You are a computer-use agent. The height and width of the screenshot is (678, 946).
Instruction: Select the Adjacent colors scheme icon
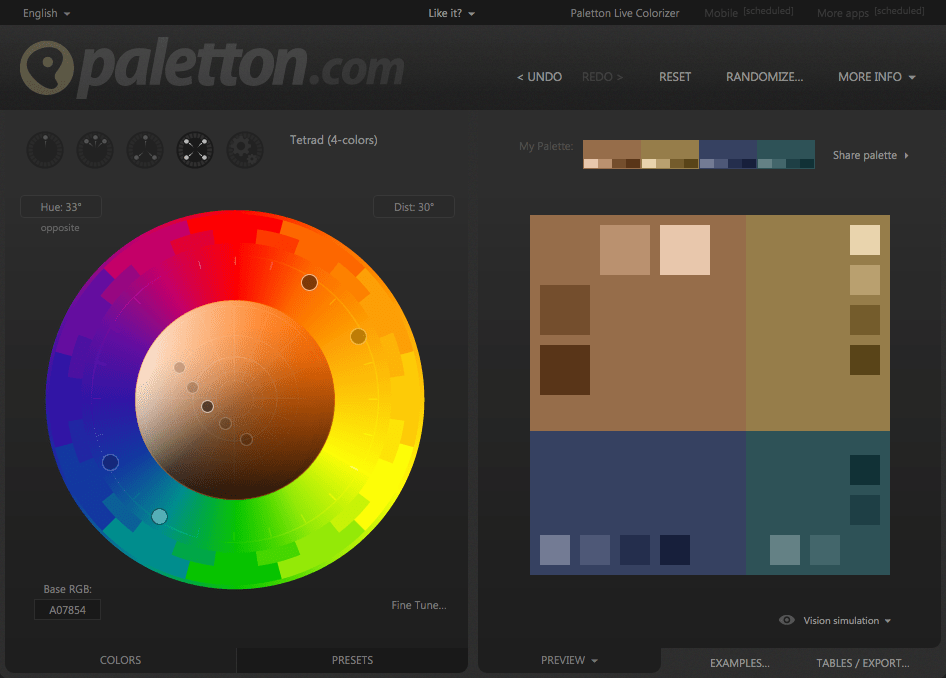[x=95, y=150]
